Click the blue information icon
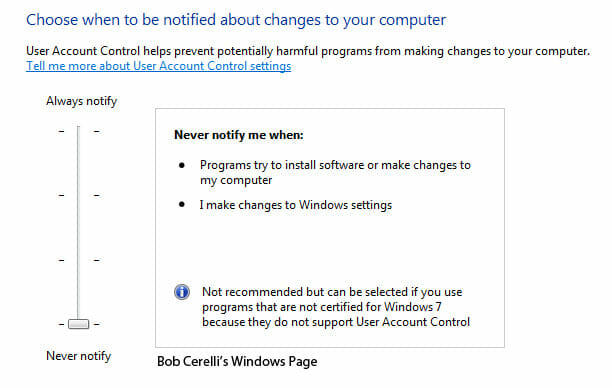612x388 pixels. (x=182, y=292)
